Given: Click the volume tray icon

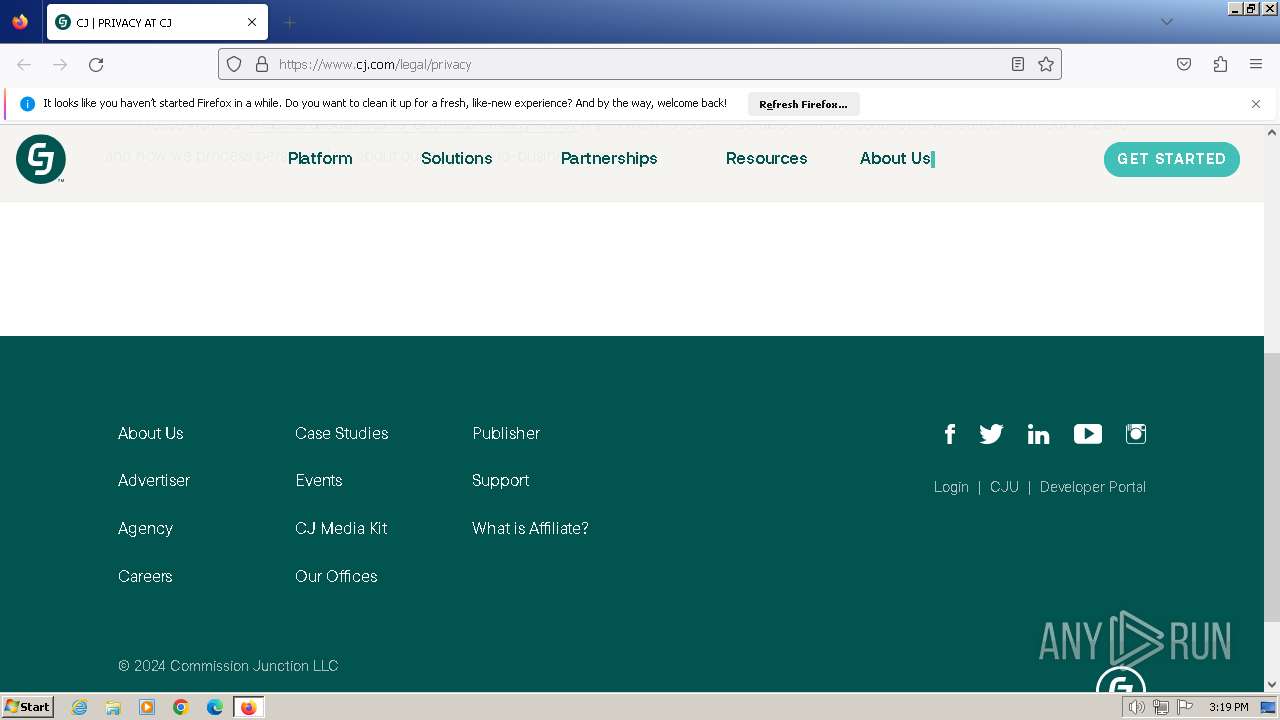Looking at the screenshot, I should pyautogui.click(x=1136, y=707).
